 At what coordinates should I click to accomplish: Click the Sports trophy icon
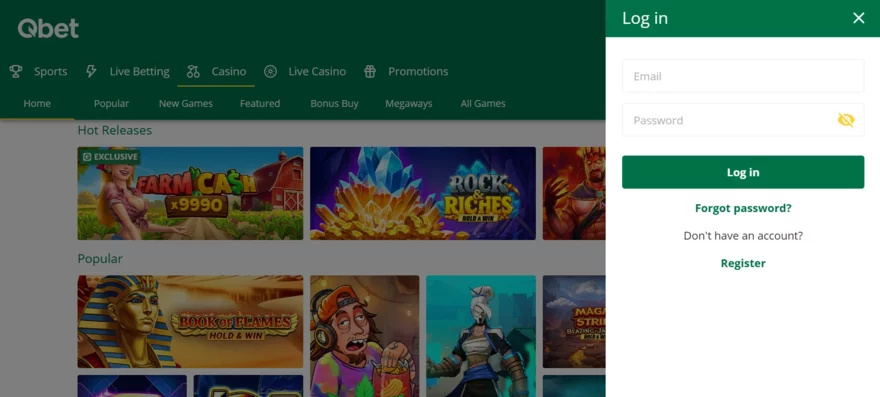point(16,71)
